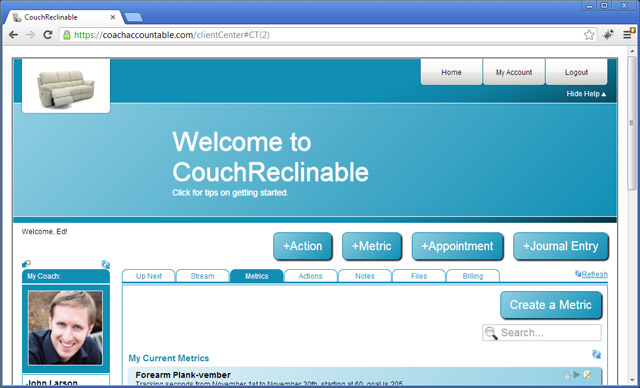Click the +Journal Entry button
The image size is (640, 388).
pyautogui.click(x=561, y=246)
